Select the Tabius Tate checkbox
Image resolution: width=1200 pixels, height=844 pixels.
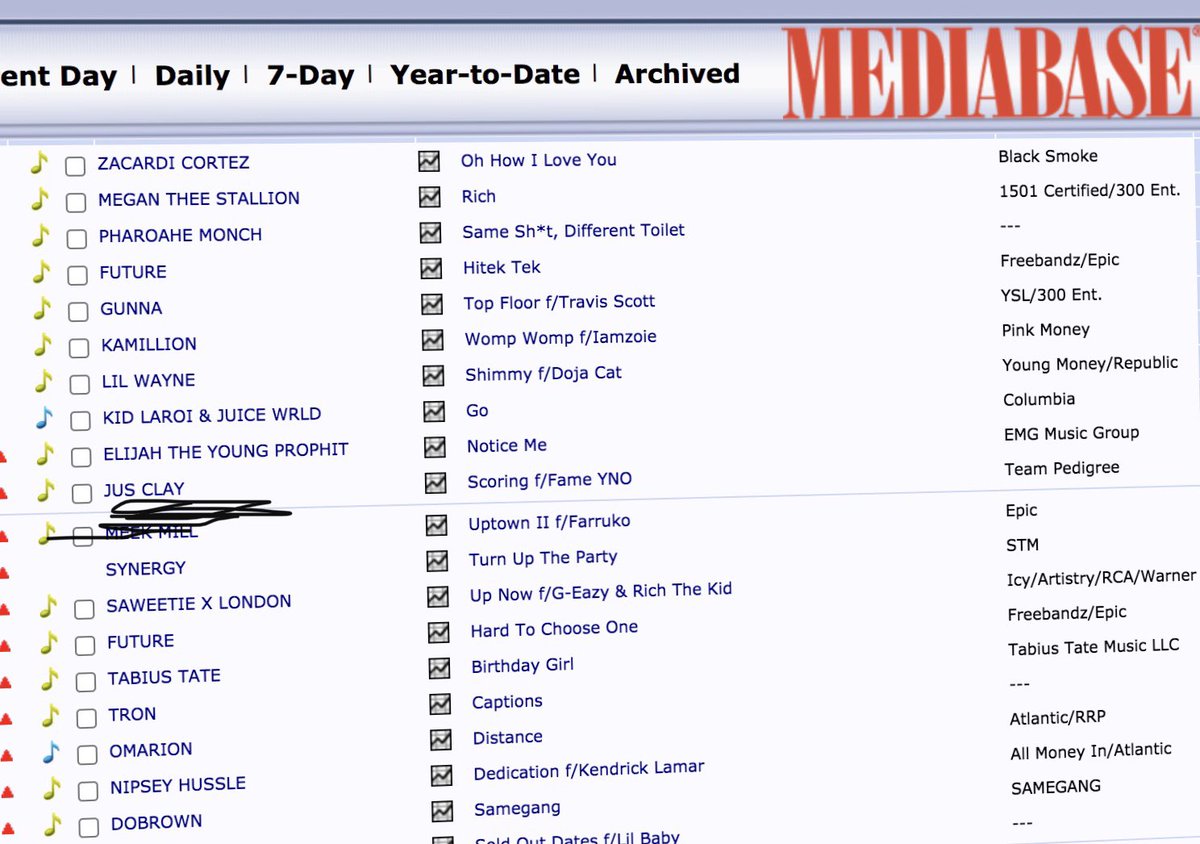[87, 682]
